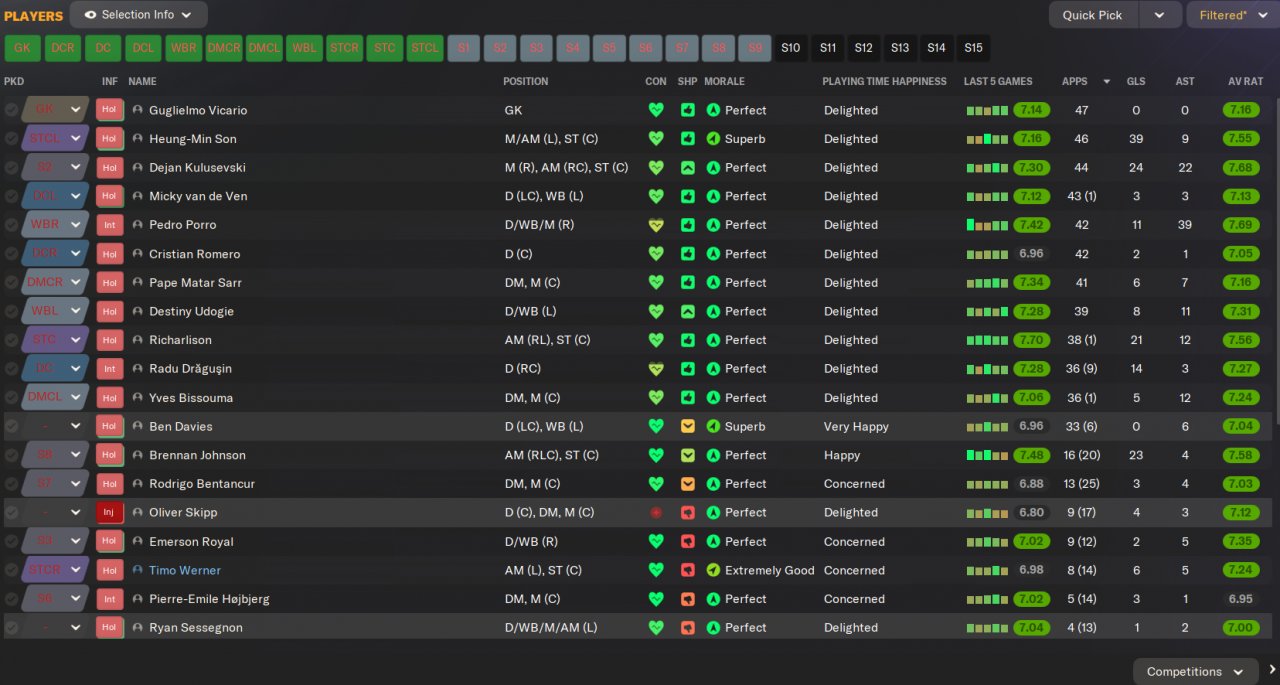Screen dimensions: 1280x685
Task: Toggle the picked checkmark for Heung-Min Son
Action: point(11,139)
